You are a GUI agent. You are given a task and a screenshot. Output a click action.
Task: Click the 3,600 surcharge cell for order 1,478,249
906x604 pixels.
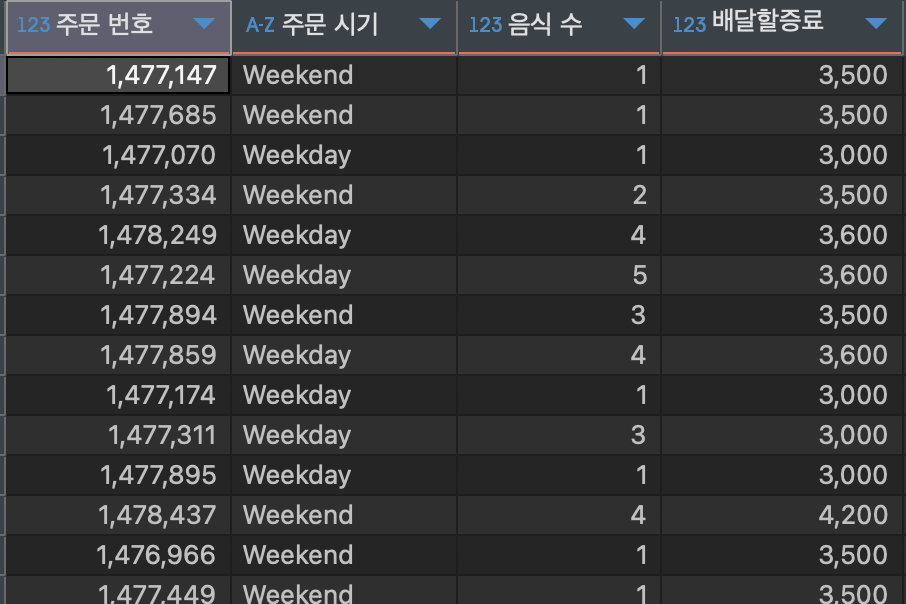coord(782,234)
